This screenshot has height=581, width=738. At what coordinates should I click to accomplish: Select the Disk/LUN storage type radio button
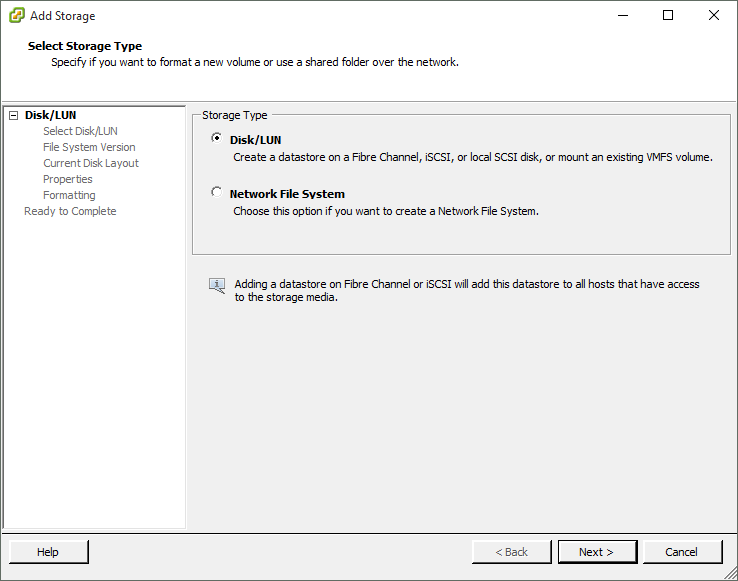coord(217,139)
